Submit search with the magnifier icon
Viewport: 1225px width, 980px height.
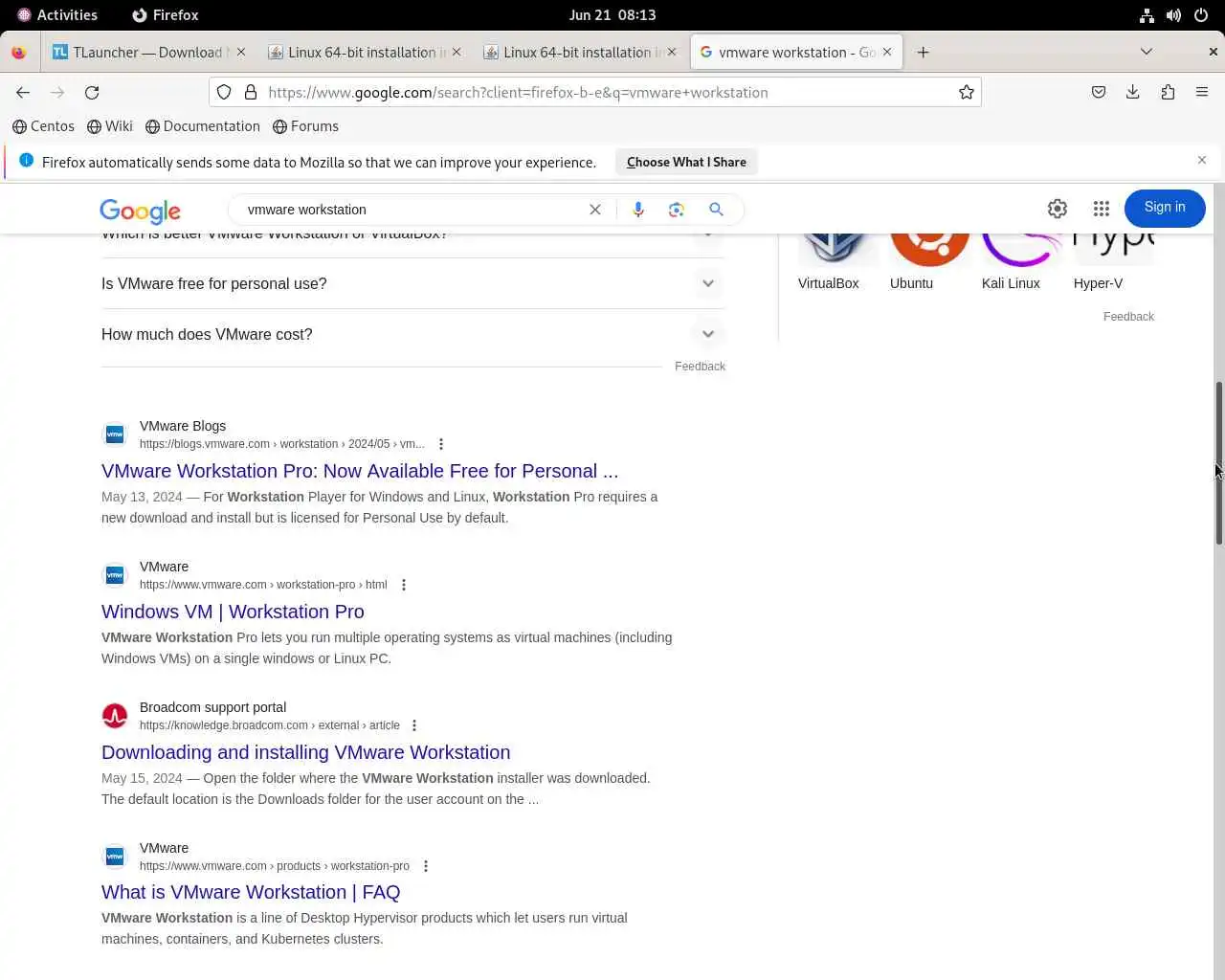click(716, 210)
